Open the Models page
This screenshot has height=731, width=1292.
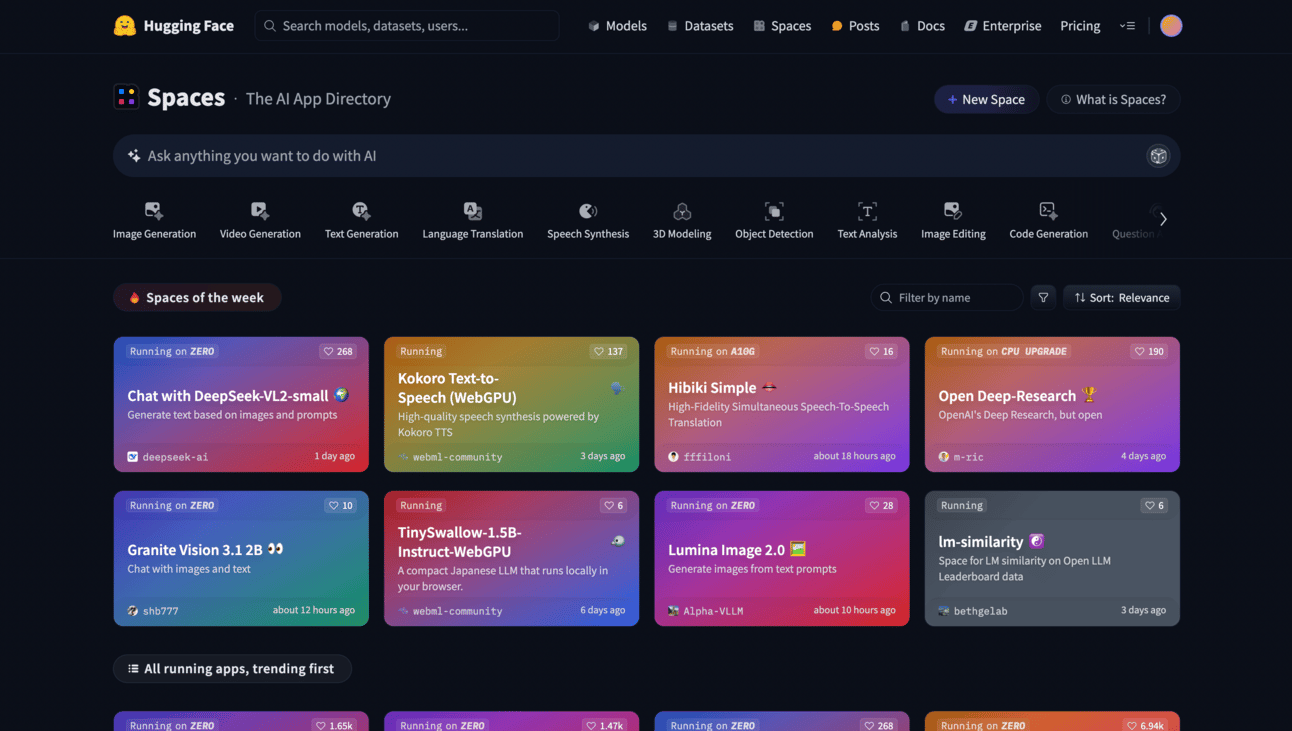tap(617, 26)
